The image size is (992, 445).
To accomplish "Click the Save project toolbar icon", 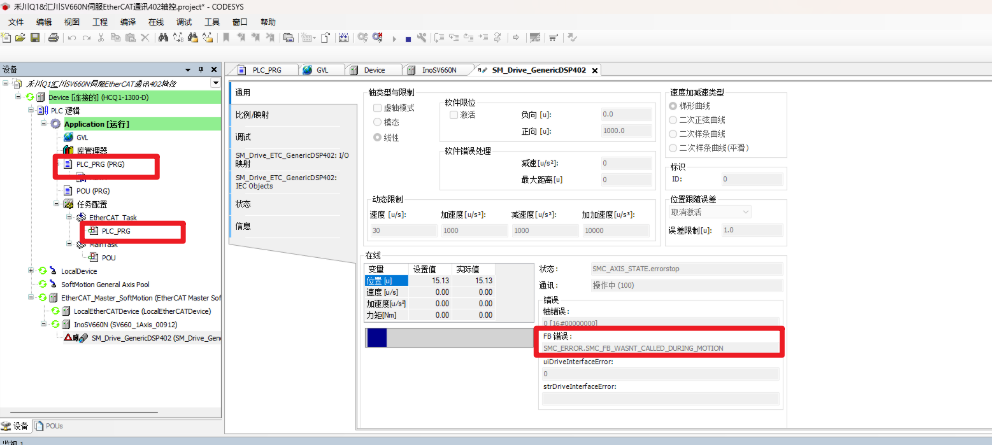I will pyautogui.click(x=36, y=38).
